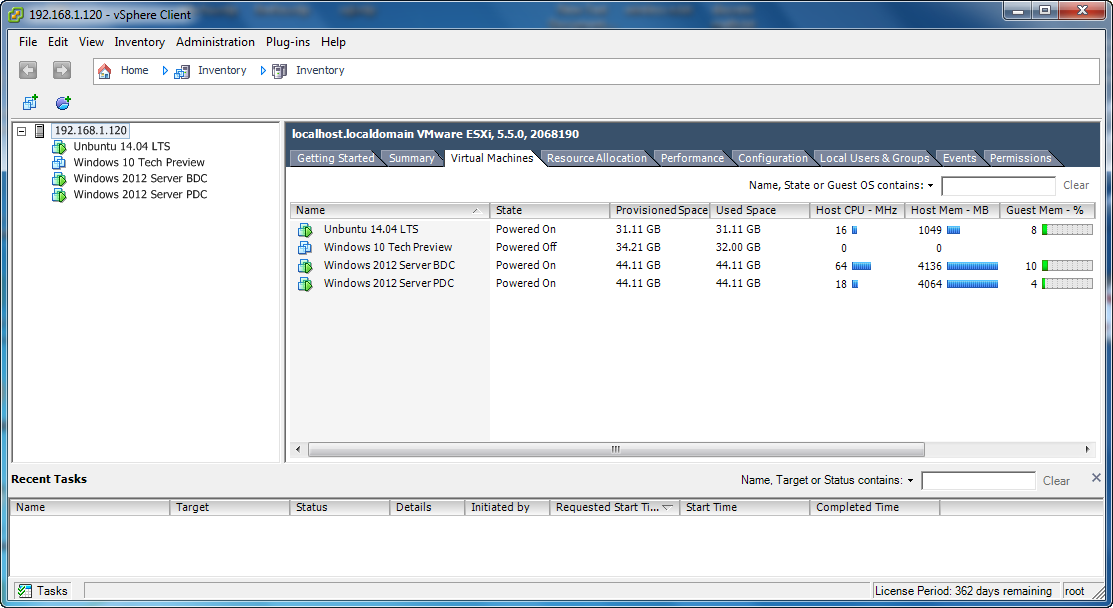1113x608 pixels.
Task: Click the Home icon in navigation bar
Action: 104,71
